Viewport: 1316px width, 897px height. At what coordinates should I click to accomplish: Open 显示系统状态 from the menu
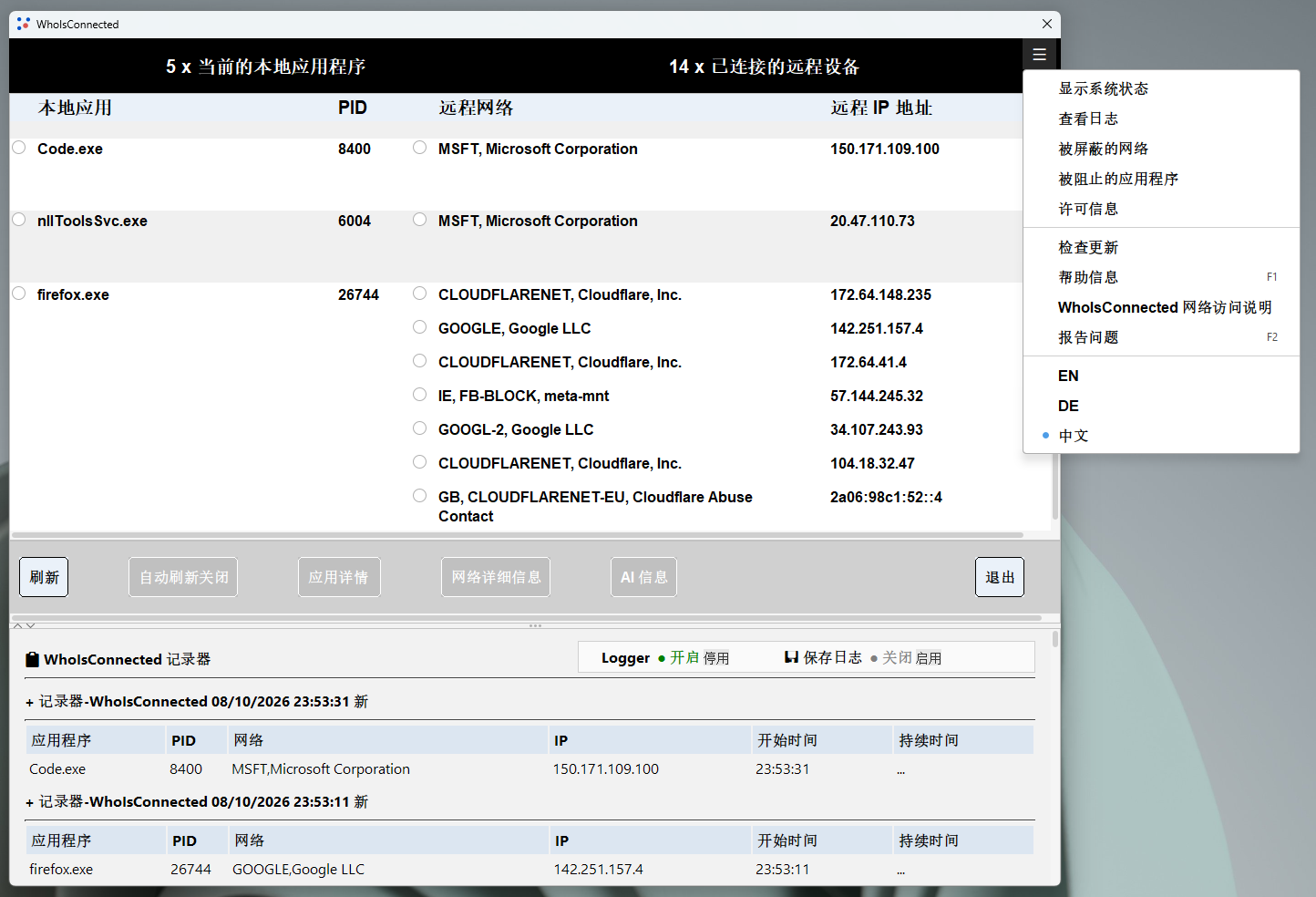(1161, 88)
